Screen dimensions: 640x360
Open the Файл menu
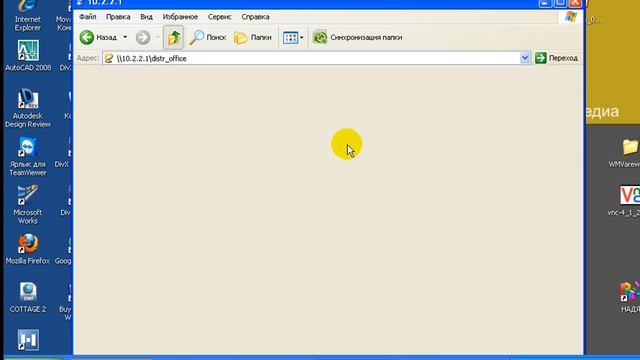[88, 17]
